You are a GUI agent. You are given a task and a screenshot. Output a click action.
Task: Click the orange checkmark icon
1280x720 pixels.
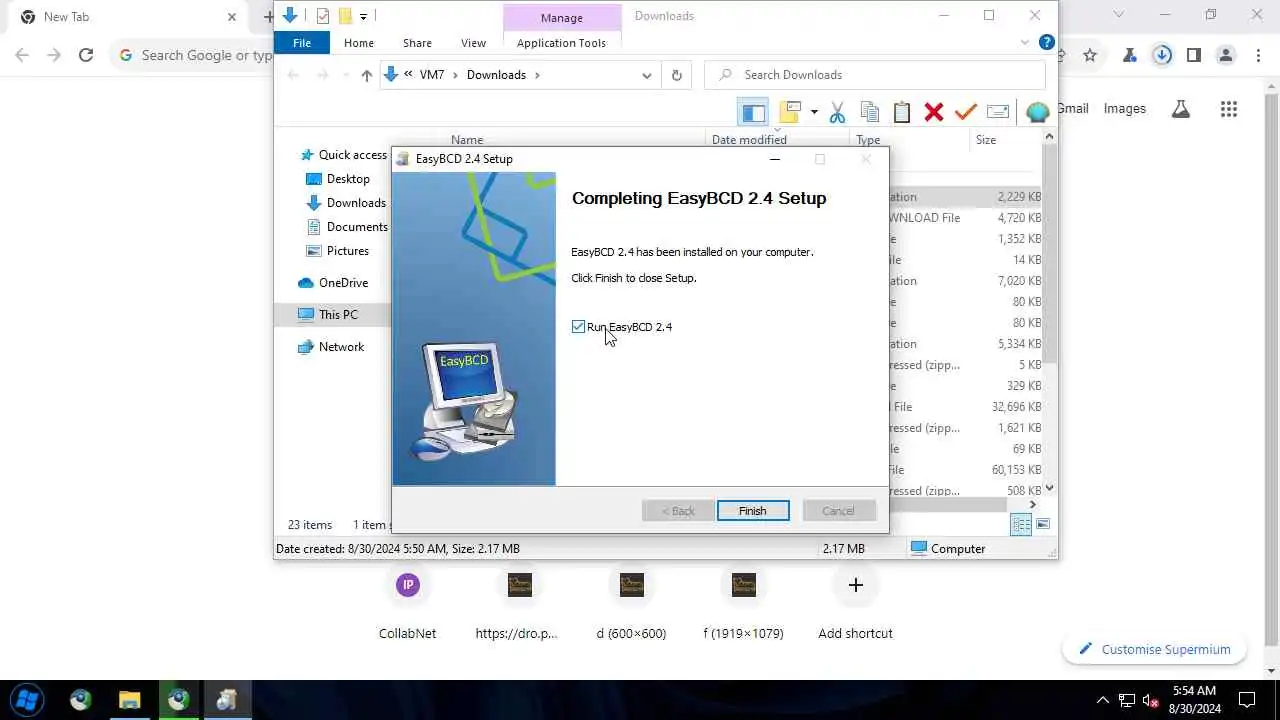click(965, 112)
